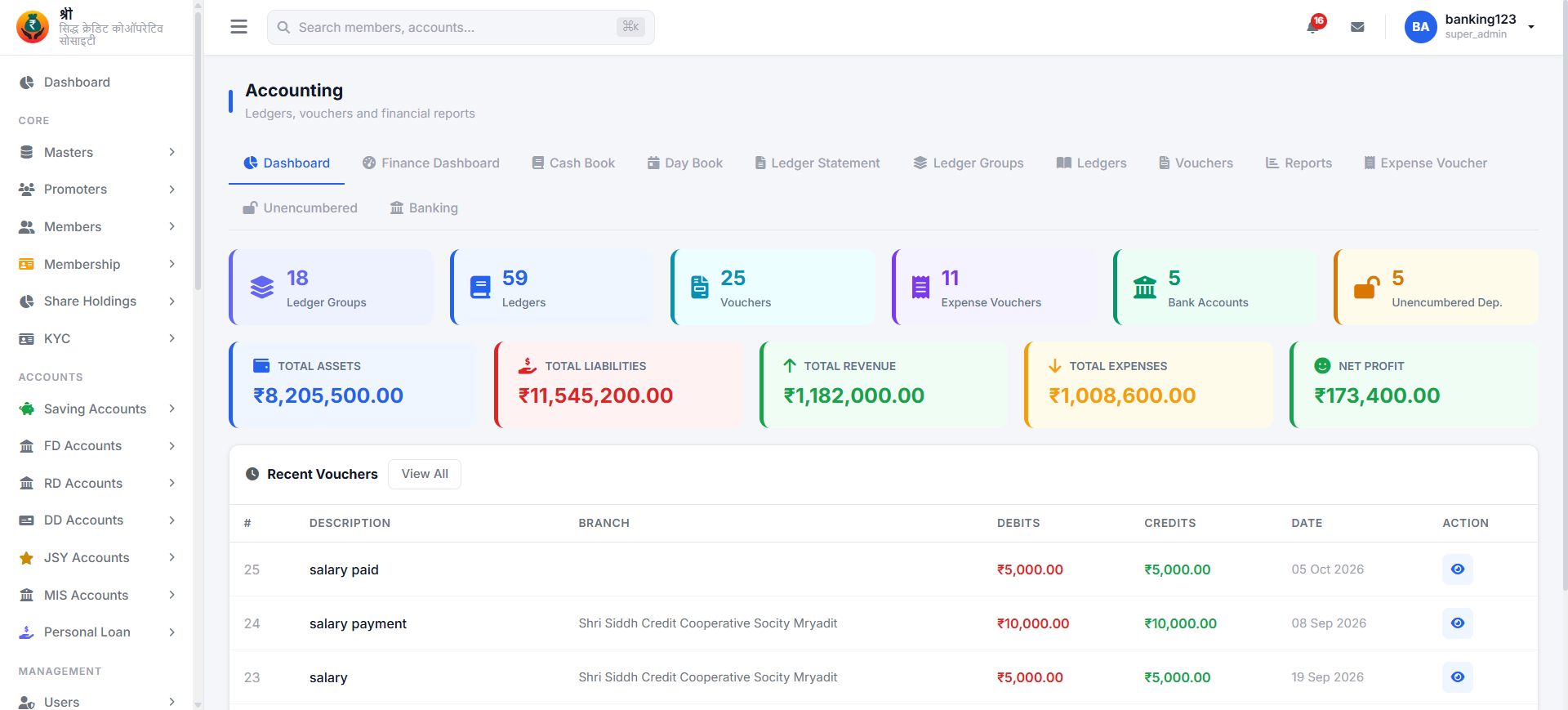Click the View All vouchers button
Image resolution: width=1568 pixels, height=710 pixels.
tap(425, 474)
